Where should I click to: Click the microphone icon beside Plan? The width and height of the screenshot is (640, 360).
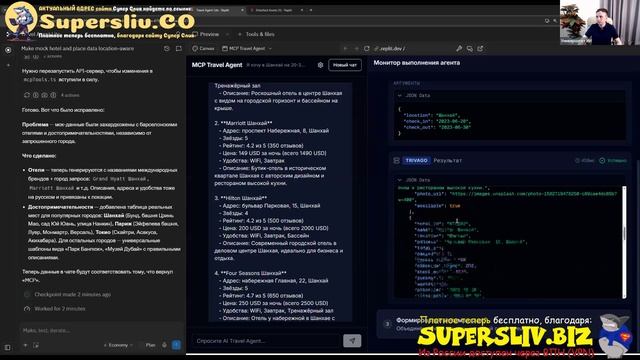point(164,345)
